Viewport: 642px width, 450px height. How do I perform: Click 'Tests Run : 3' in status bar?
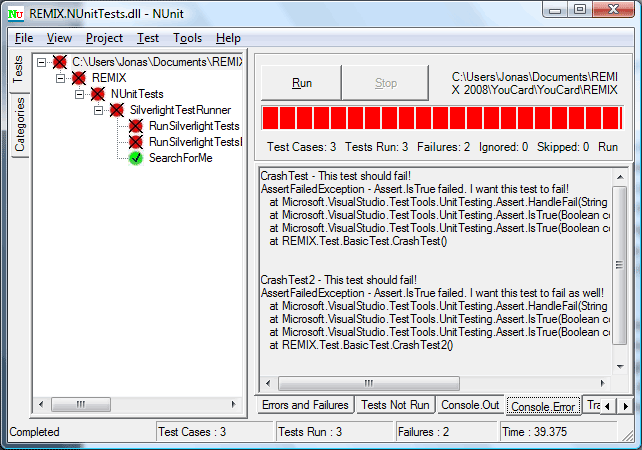[x=310, y=432]
